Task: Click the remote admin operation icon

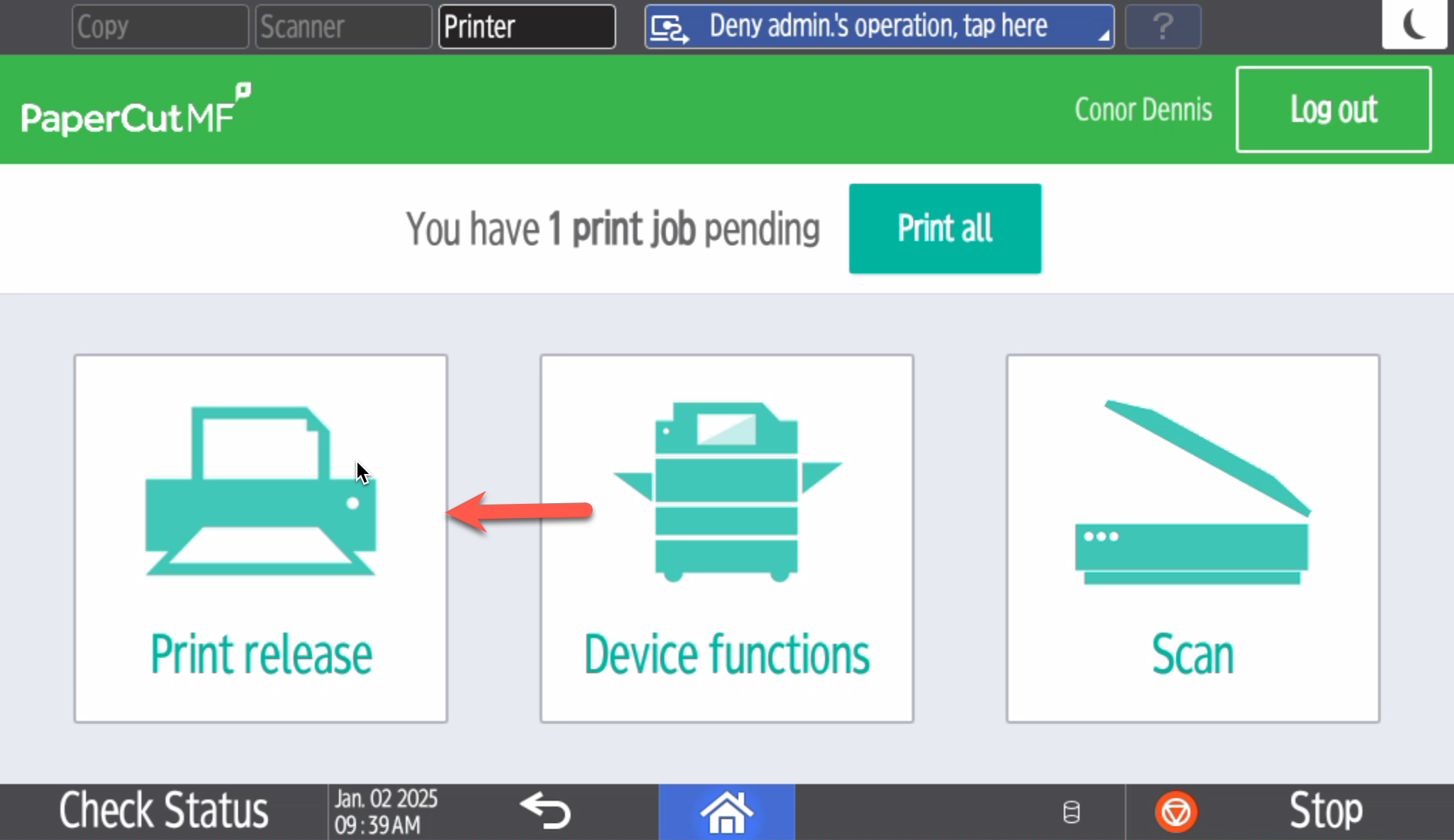Action: [x=669, y=28]
